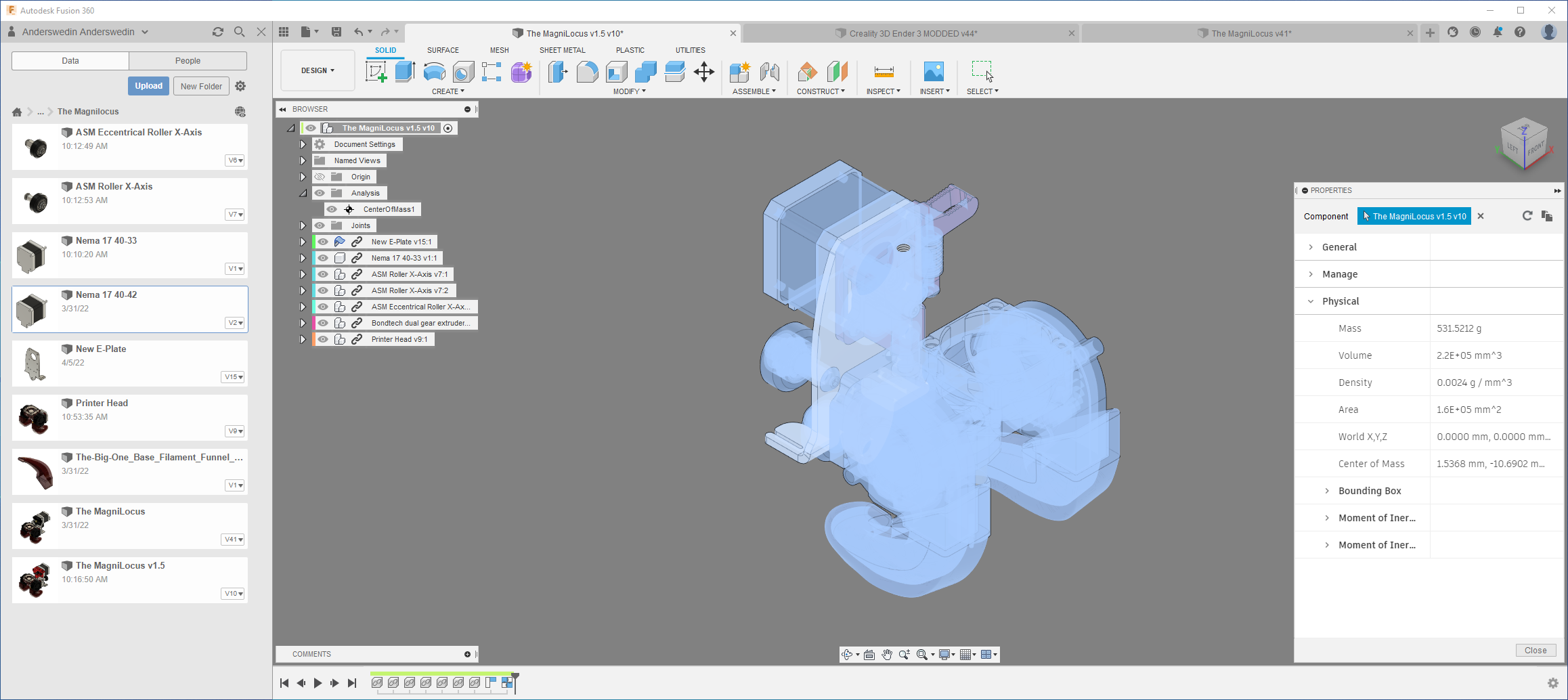The width and height of the screenshot is (1568, 700).
Task: Click the Save icon in toolbar
Action: [336, 32]
